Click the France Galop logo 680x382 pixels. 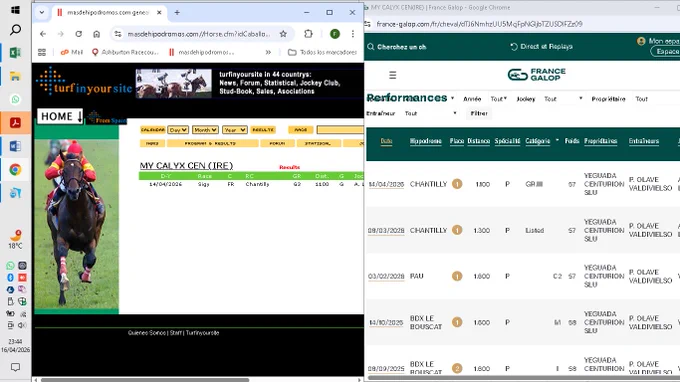536,75
